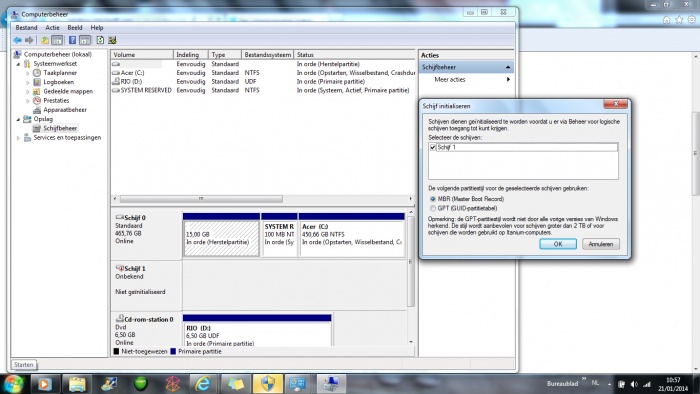This screenshot has height=394, width=700.
Task: Click Internet Explorer in the taskbar
Action: tap(203, 384)
